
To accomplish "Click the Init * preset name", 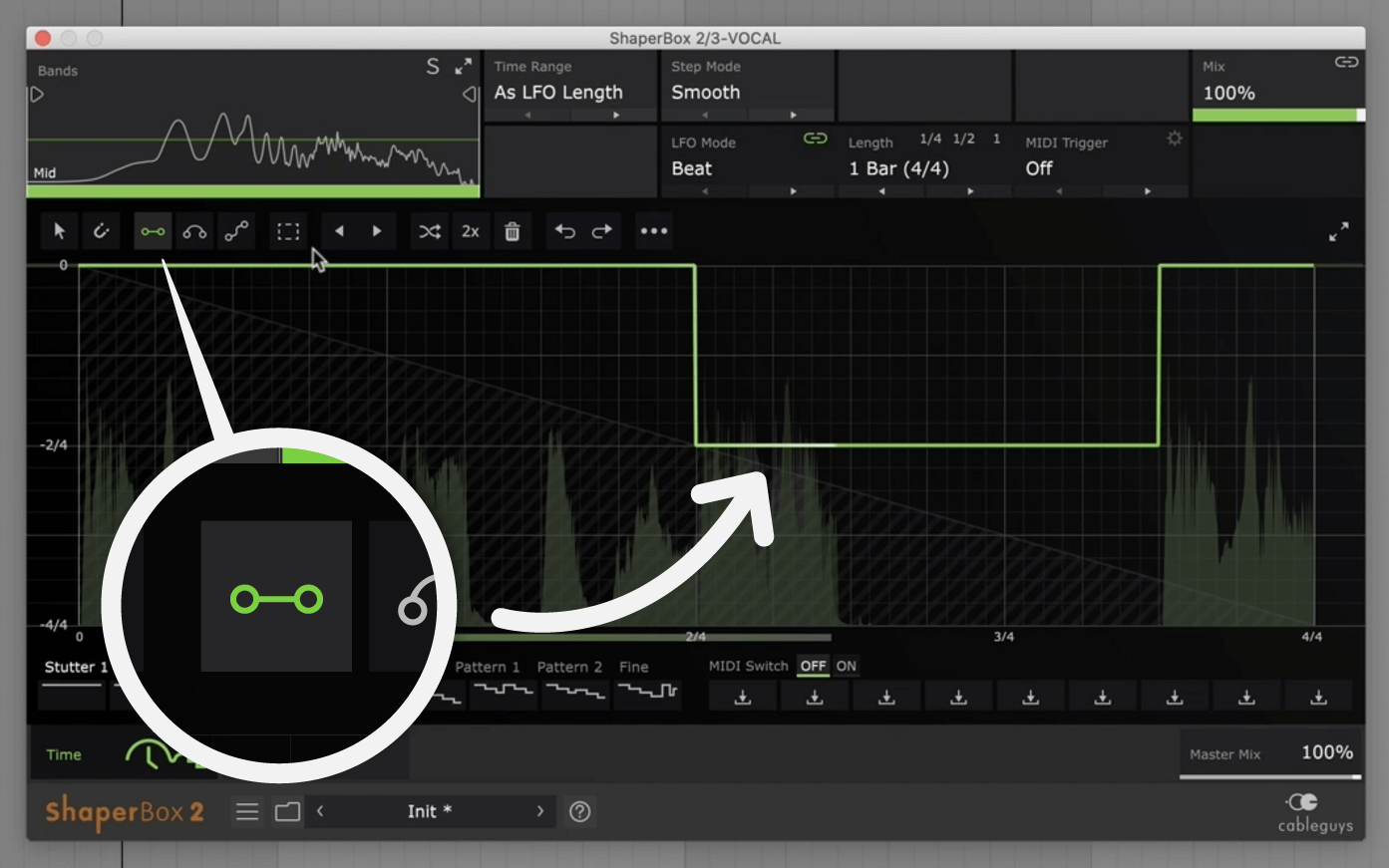I will tap(430, 811).
